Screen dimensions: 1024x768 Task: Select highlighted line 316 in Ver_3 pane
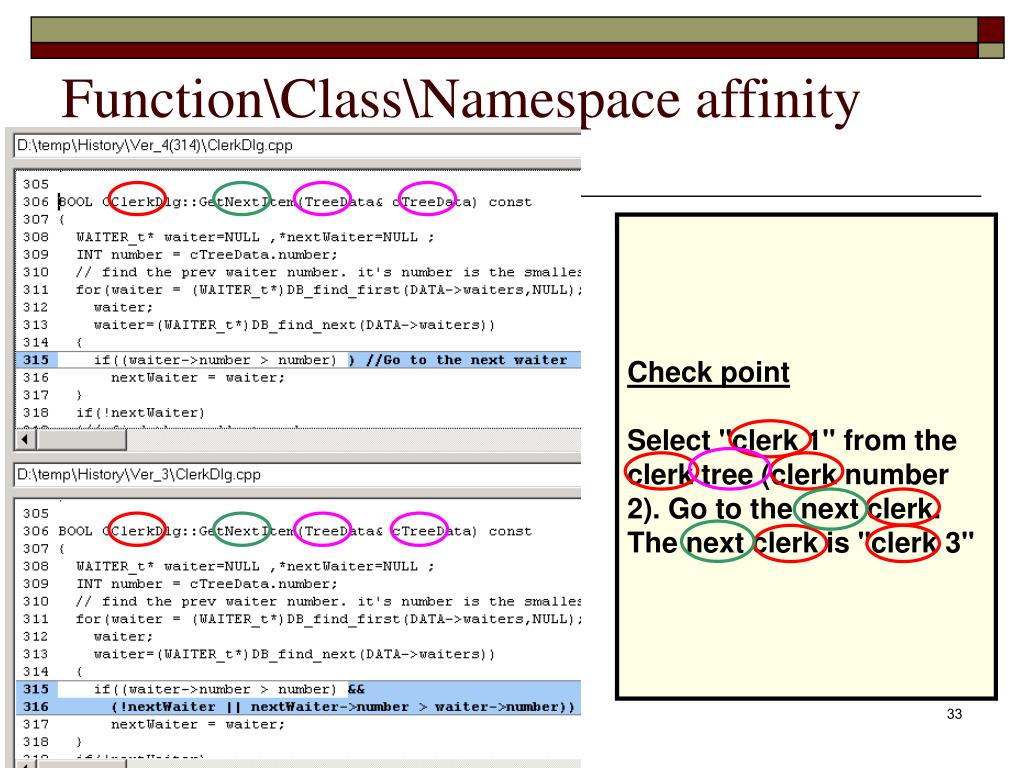coord(300,707)
